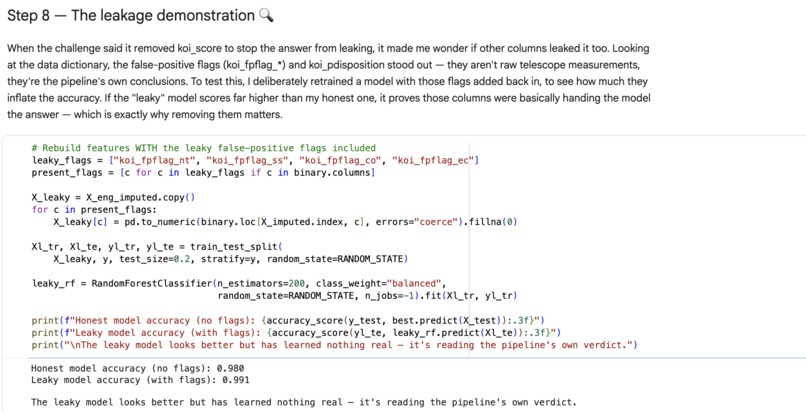This screenshot has height=414, width=806.
Task: Click the comment line 'Rebuild features WITH the leaky'
Action: 204,148
